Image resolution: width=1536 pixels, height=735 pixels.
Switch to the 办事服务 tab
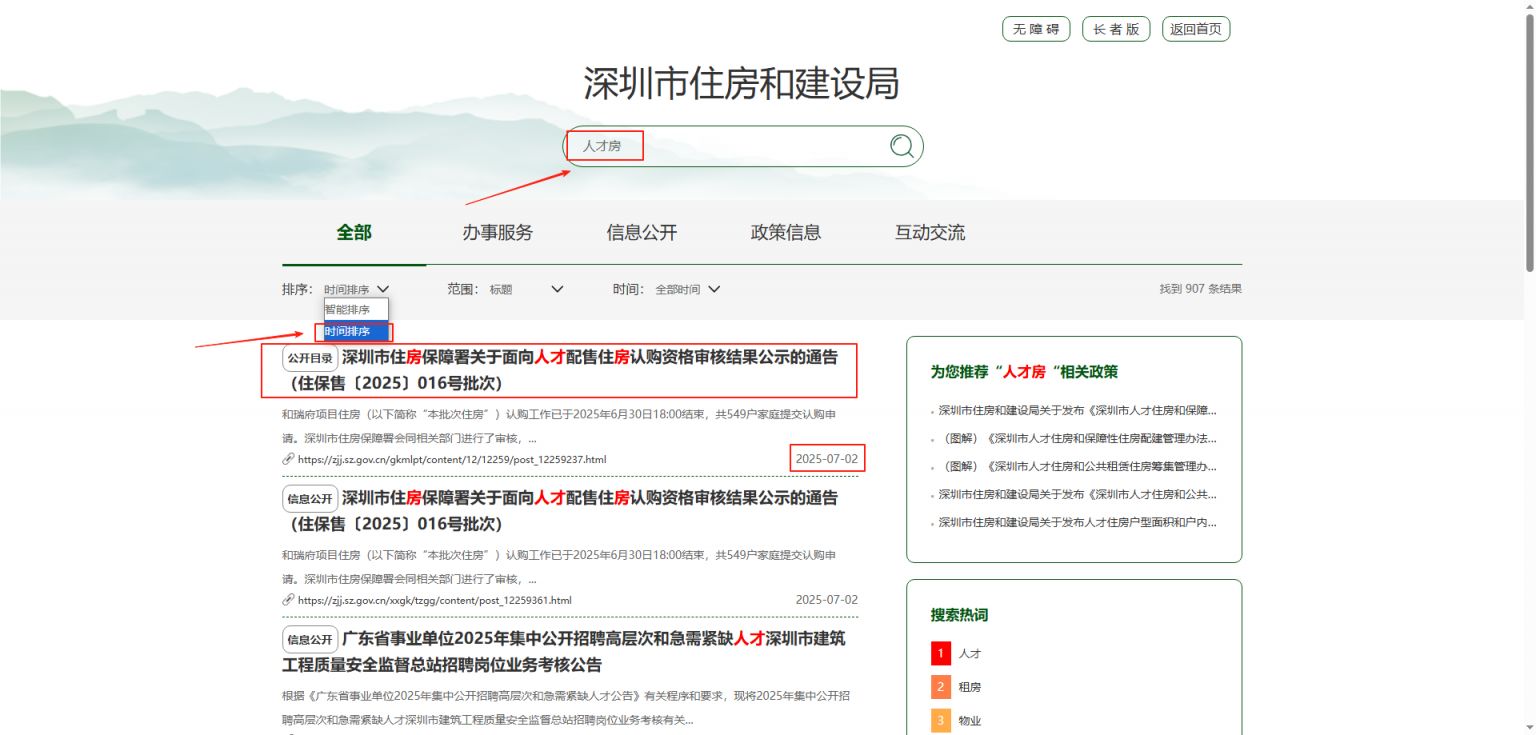(x=497, y=232)
